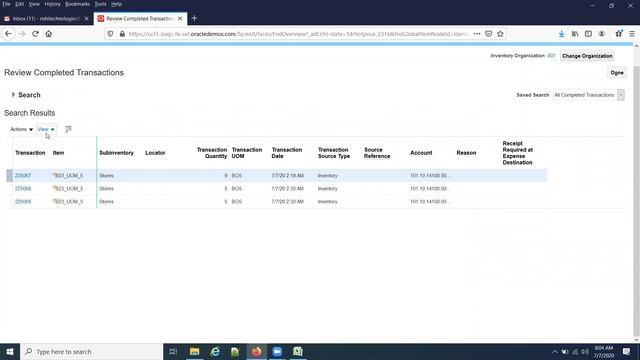The width and height of the screenshot is (640, 360).
Task: Open the Actions dropdown menu
Action: (x=22, y=129)
